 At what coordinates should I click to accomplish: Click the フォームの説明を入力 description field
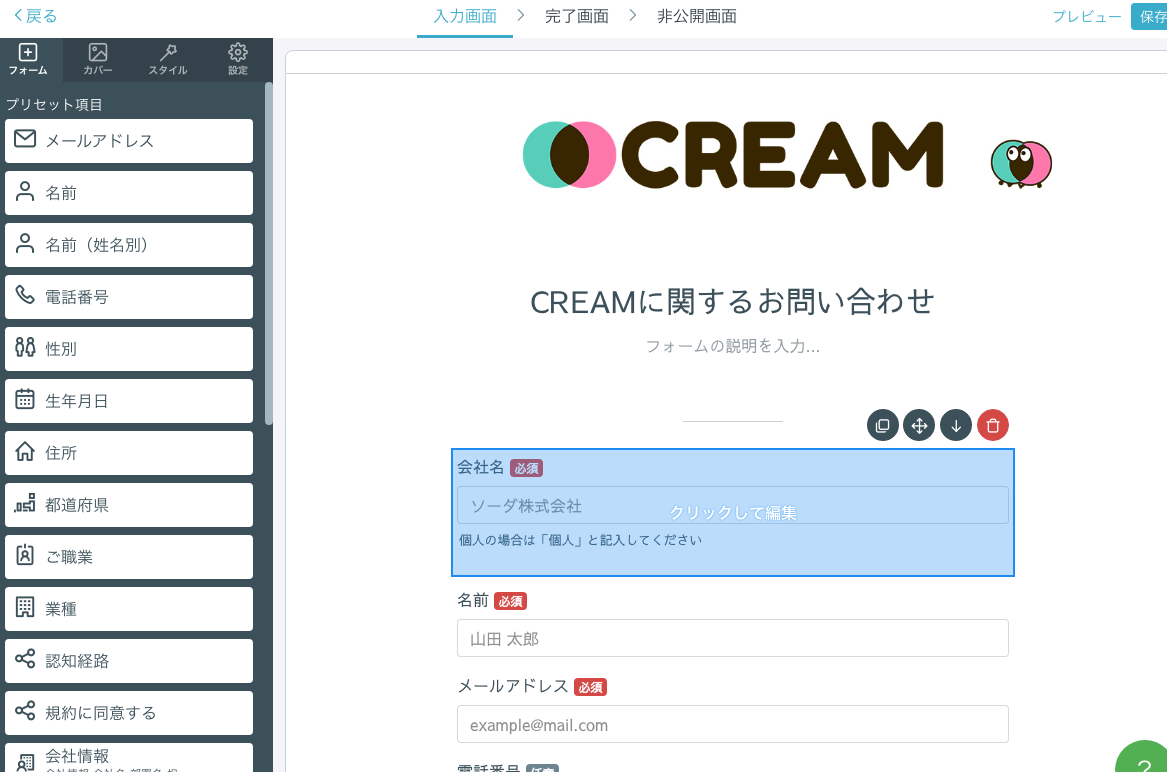[x=733, y=346]
